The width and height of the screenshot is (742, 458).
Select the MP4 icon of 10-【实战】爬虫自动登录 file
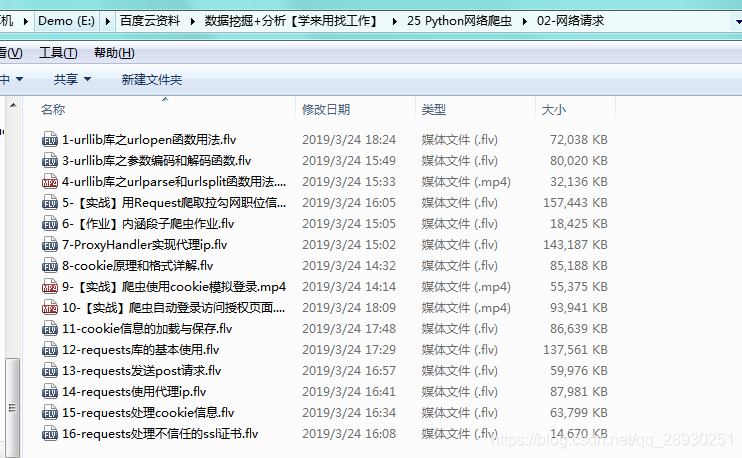50,308
